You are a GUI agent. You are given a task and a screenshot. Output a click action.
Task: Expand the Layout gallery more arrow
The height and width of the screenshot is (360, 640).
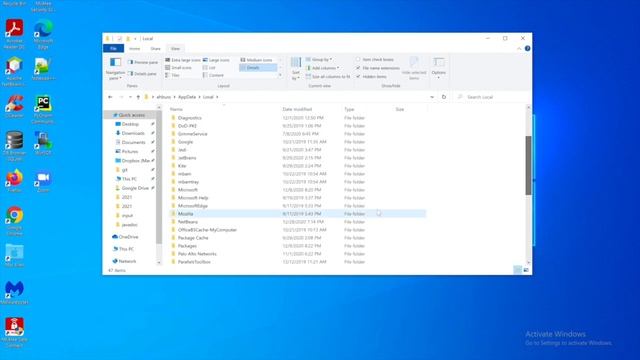point(280,76)
